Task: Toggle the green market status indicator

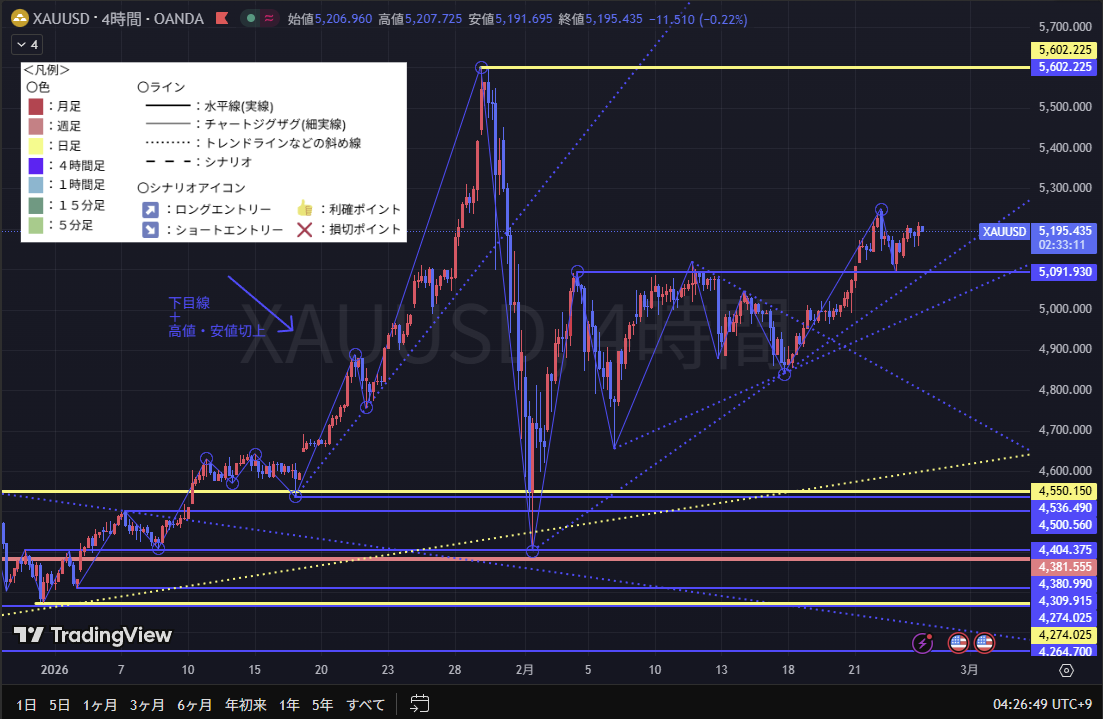Action: tap(249, 19)
